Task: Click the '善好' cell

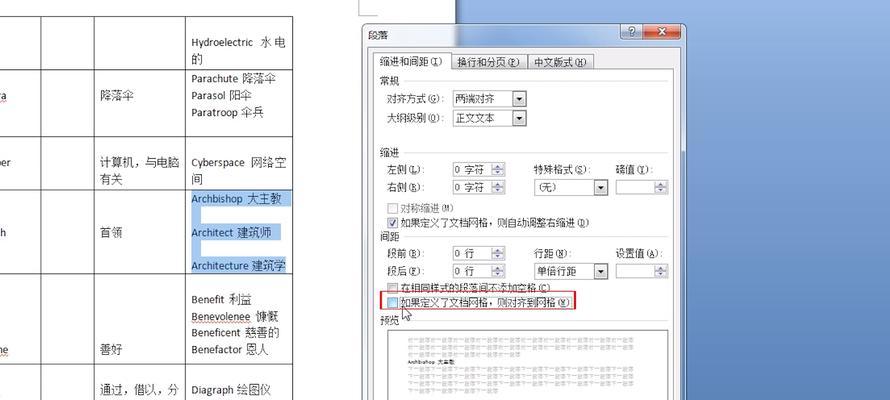Action: click(x=140, y=319)
